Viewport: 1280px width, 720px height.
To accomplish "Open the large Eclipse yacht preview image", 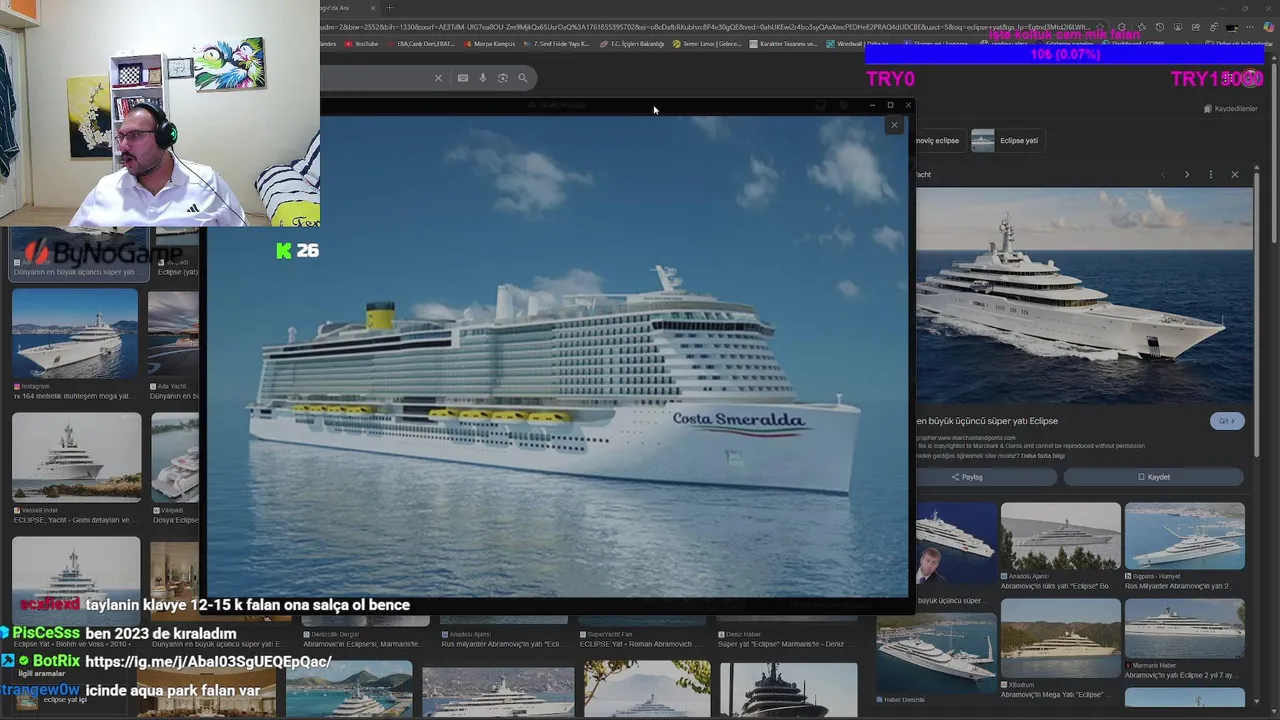I will [x=1084, y=297].
